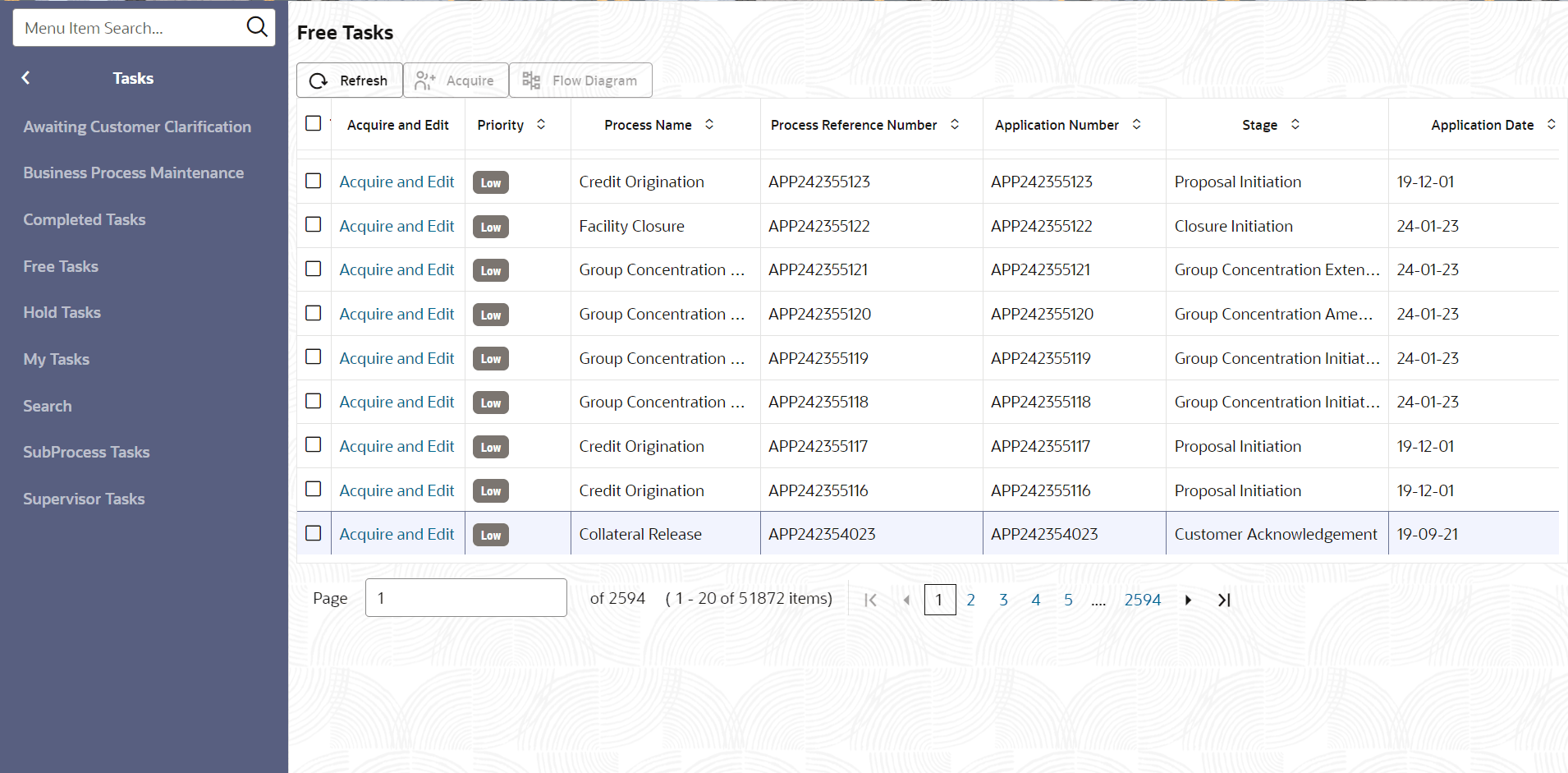Check the APP242355119 row checkbox

(313, 357)
